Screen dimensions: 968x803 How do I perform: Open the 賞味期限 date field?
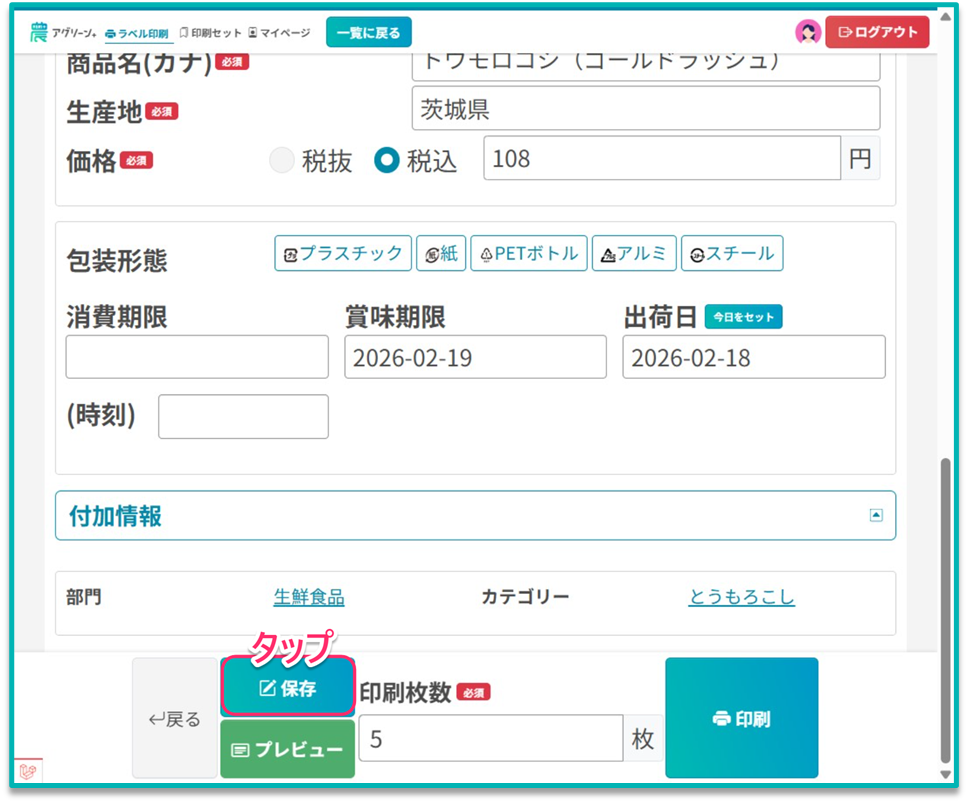tap(475, 358)
